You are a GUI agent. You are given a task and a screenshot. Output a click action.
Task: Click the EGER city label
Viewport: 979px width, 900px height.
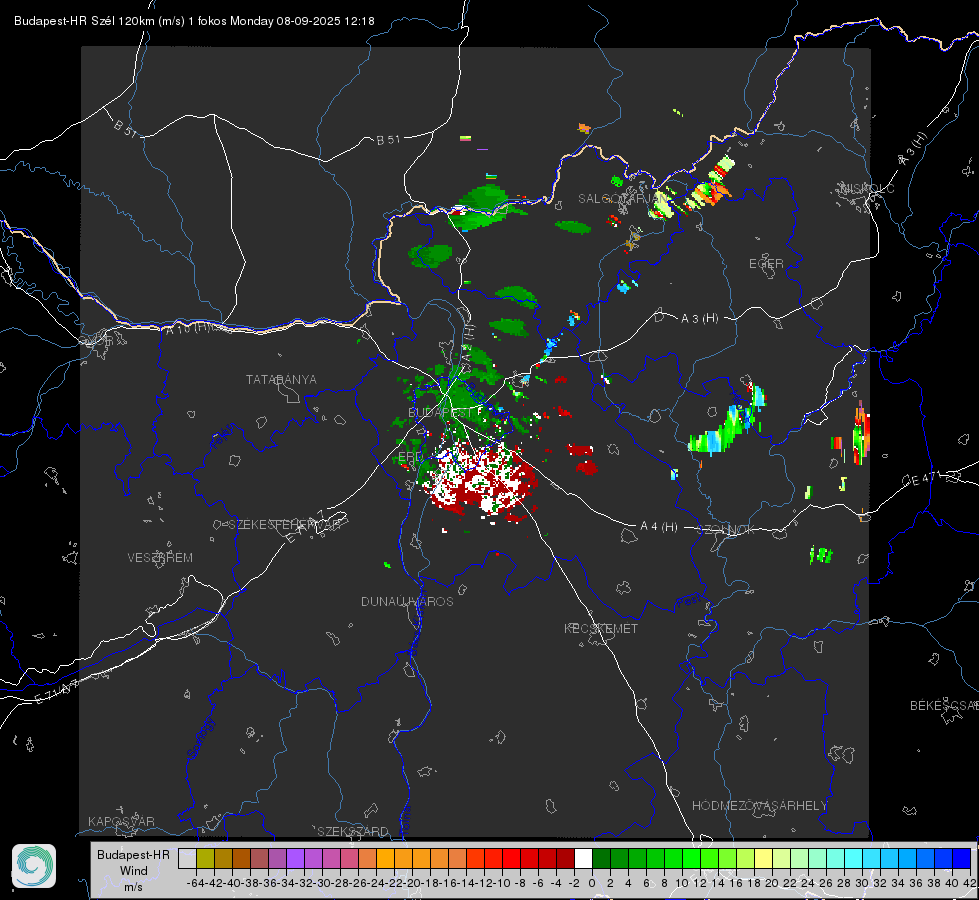[x=766, y=264]
